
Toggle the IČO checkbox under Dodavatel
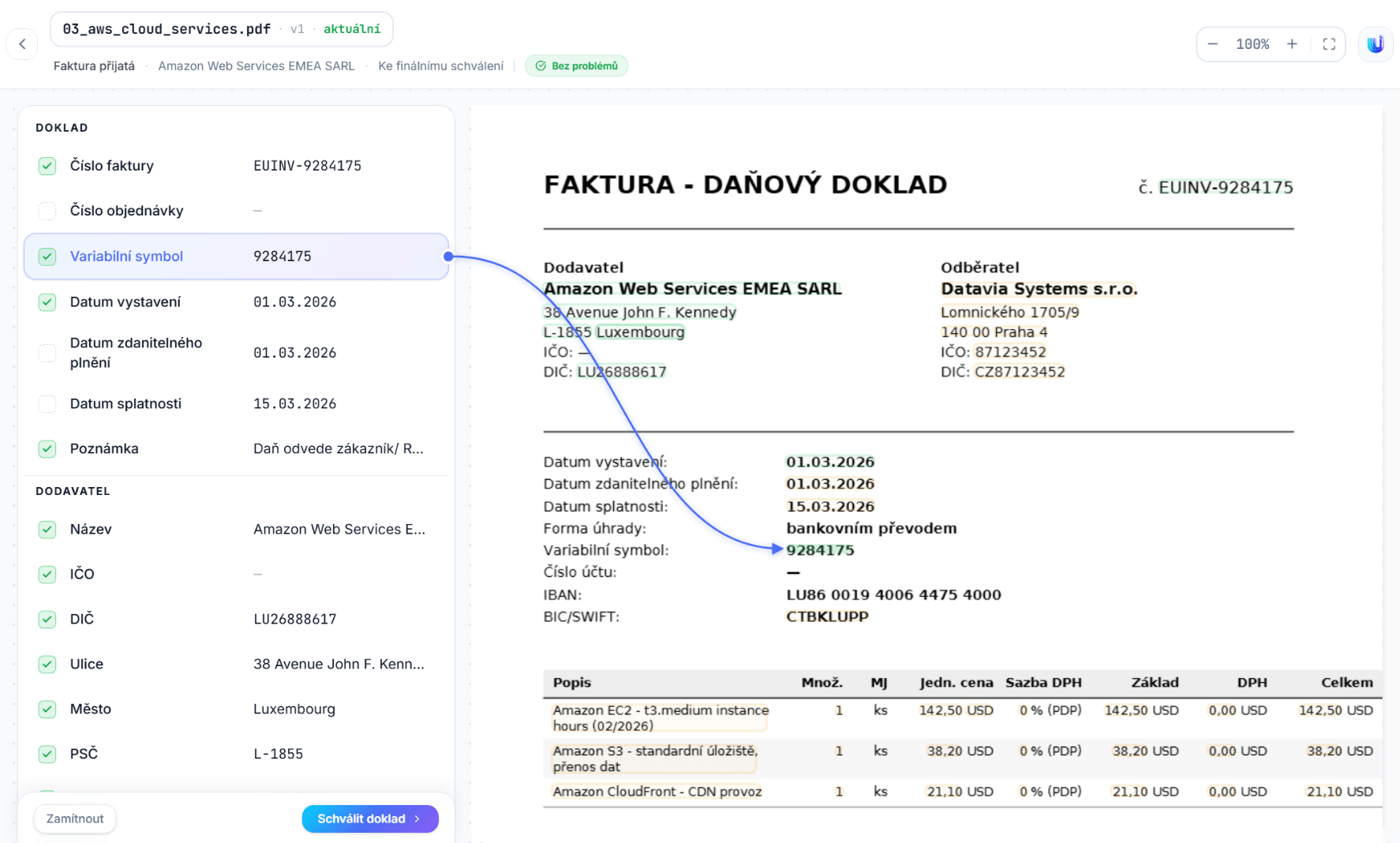(47, 575)
